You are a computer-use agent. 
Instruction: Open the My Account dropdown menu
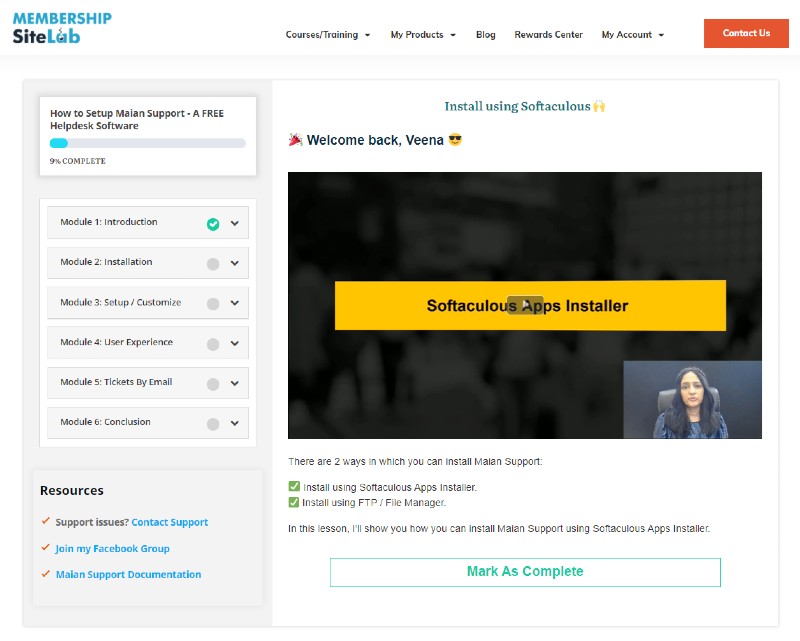pos(632,35)
